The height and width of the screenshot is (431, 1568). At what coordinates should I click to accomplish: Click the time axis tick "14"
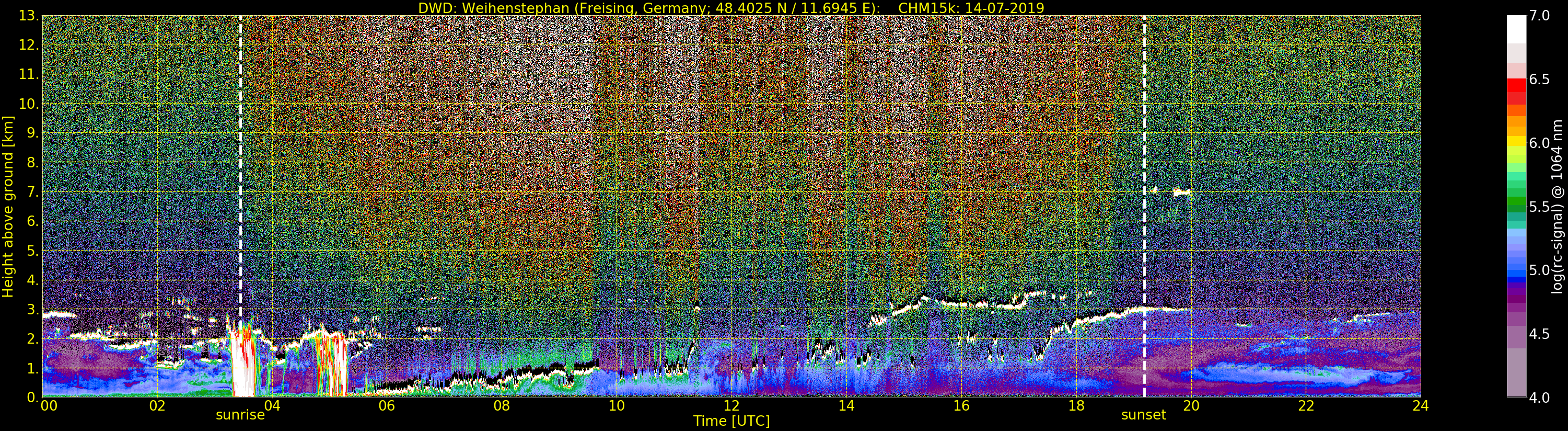click(x=846, y=406)
